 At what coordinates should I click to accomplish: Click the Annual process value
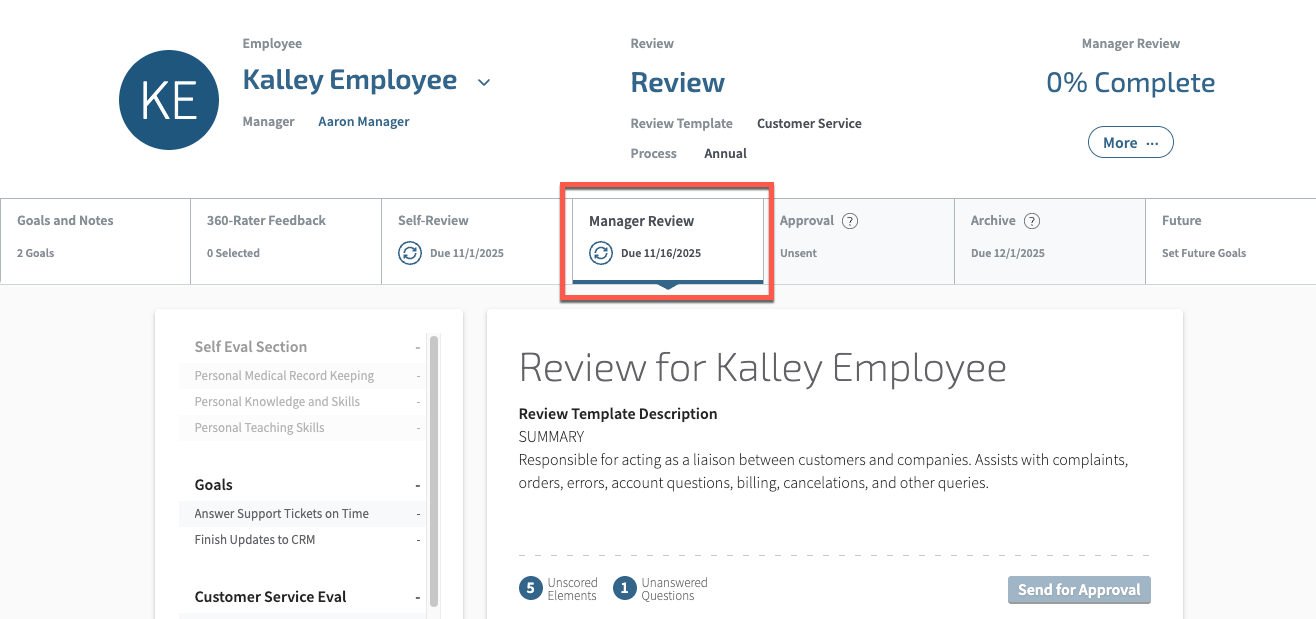point(726,154)
